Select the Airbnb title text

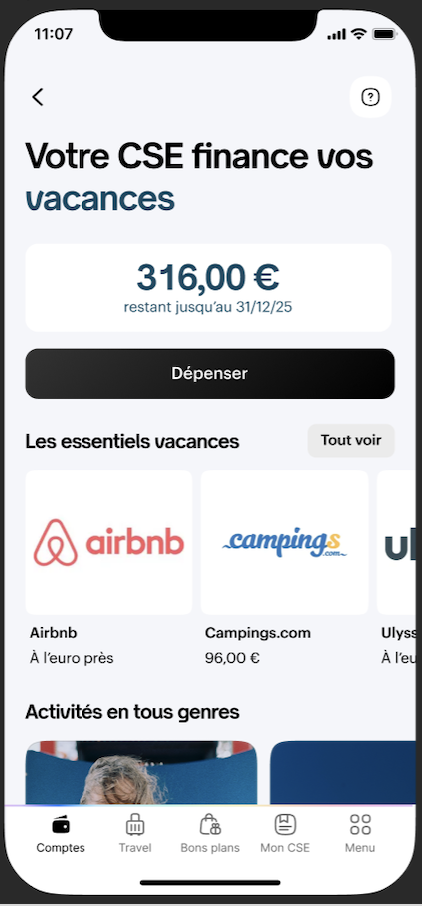[54, 633]
